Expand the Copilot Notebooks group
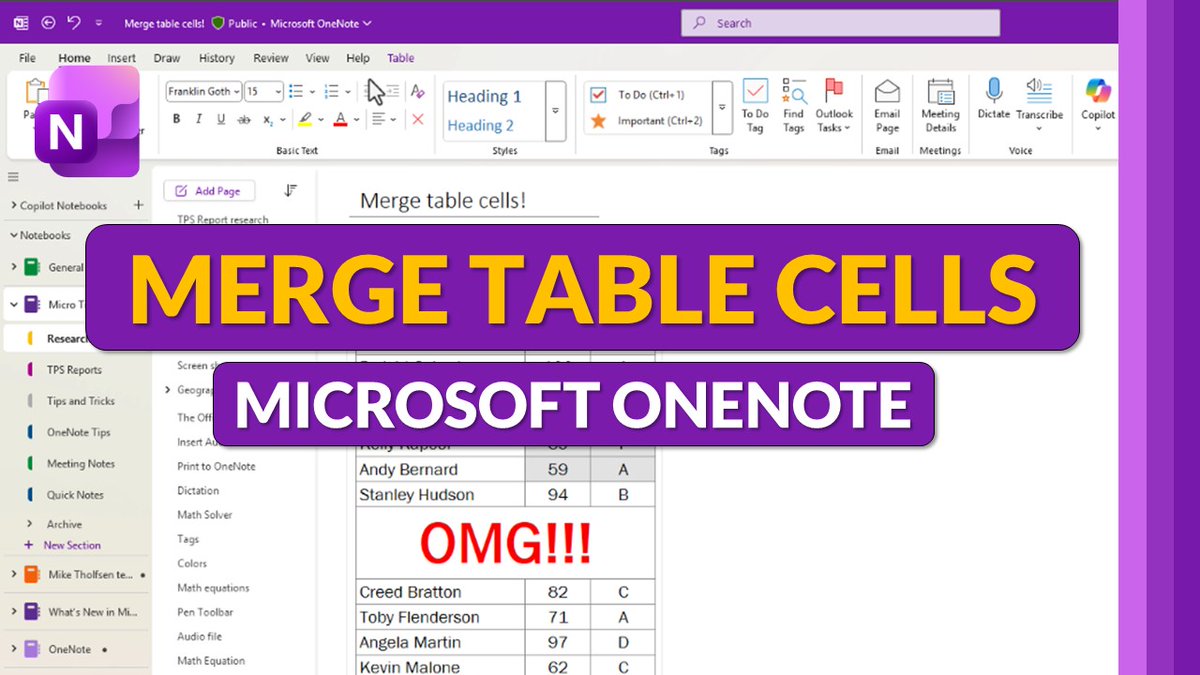1200x675 pixels. tap(14, 206)
